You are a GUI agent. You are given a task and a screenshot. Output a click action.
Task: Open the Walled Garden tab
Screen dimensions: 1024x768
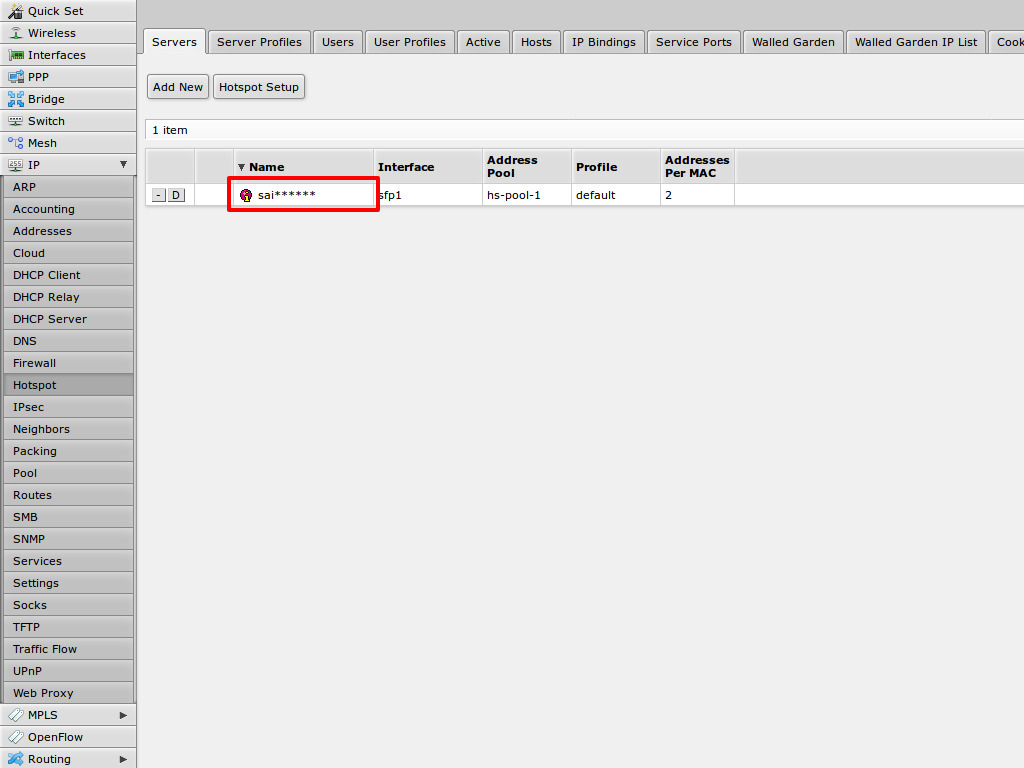pyautogui.click(x=793, y=42)
